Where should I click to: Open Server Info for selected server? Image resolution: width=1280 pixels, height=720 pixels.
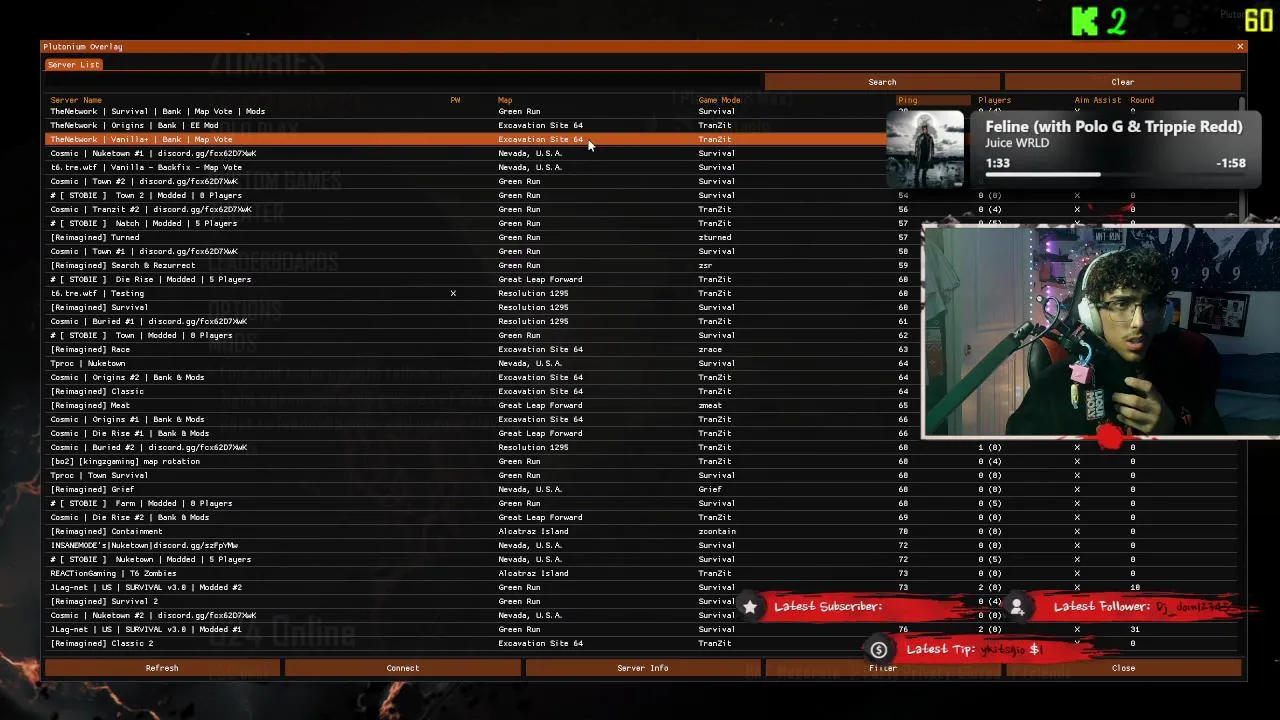click(643, 668)
